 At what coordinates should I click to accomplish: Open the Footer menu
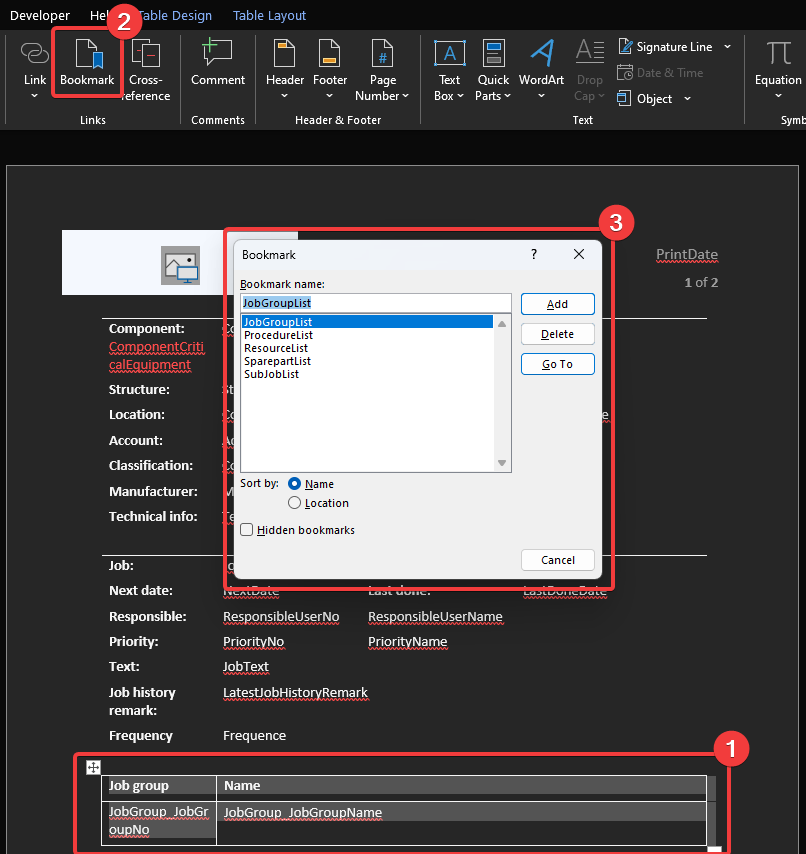(x=330, y=70)
